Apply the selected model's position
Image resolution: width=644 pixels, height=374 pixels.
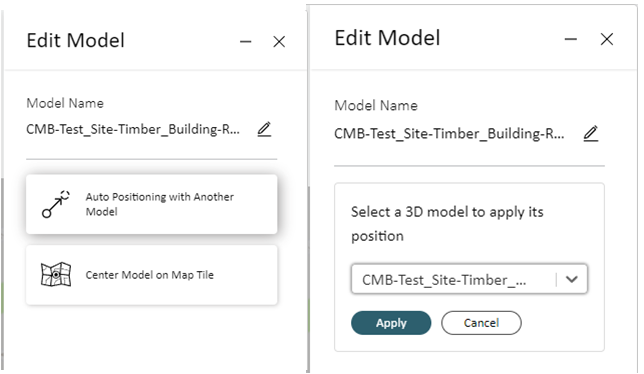tap(391, 323)
